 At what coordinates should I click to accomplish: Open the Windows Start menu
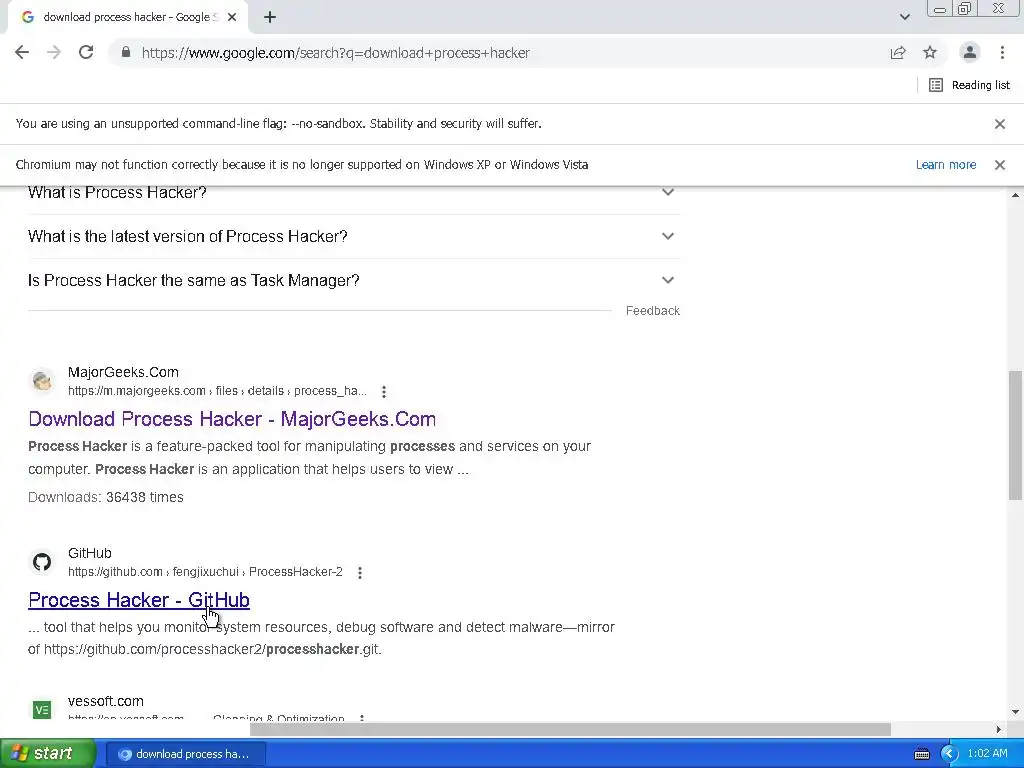pos(47,754)
